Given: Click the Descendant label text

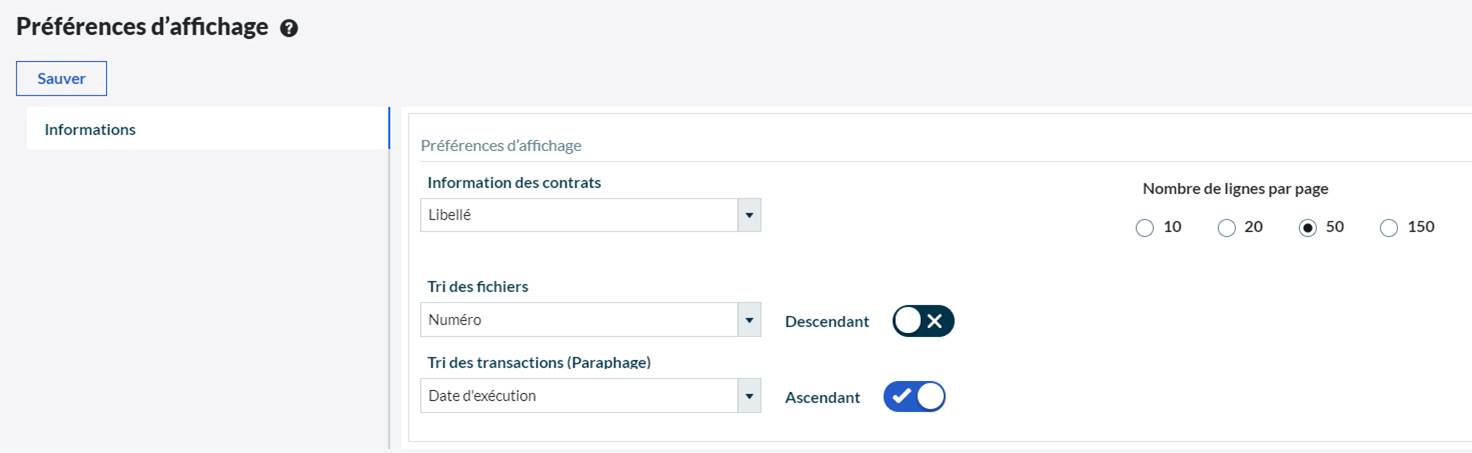Looking at the screenshot, I should tap(827, 322).
